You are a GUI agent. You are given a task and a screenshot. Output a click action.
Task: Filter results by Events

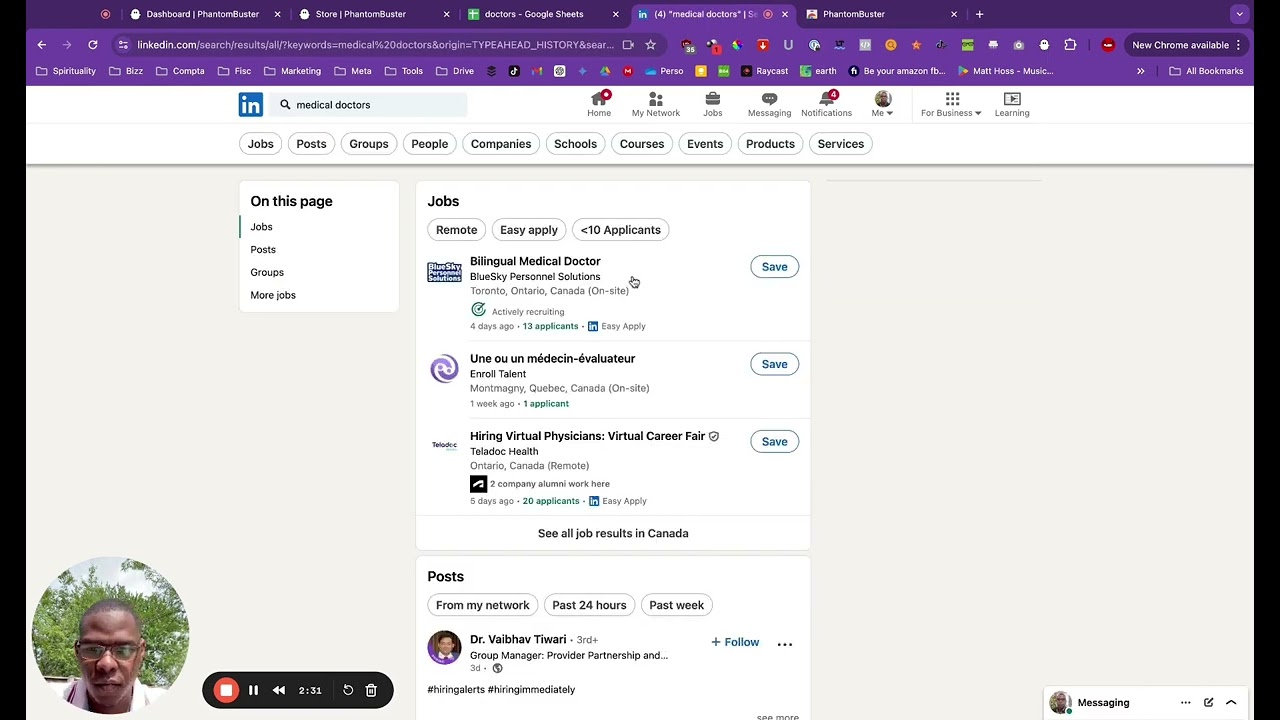point(705,144)
